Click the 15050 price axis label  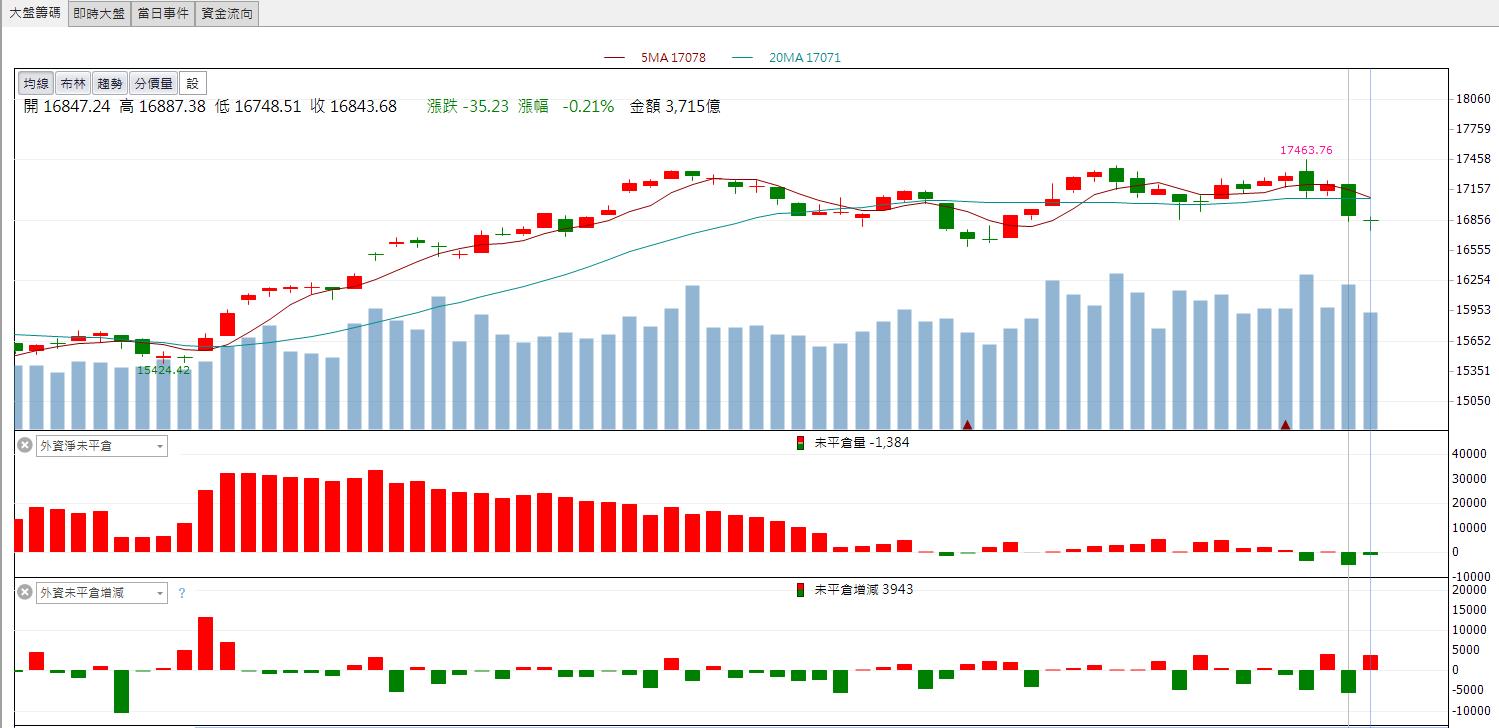(1474, 401)
